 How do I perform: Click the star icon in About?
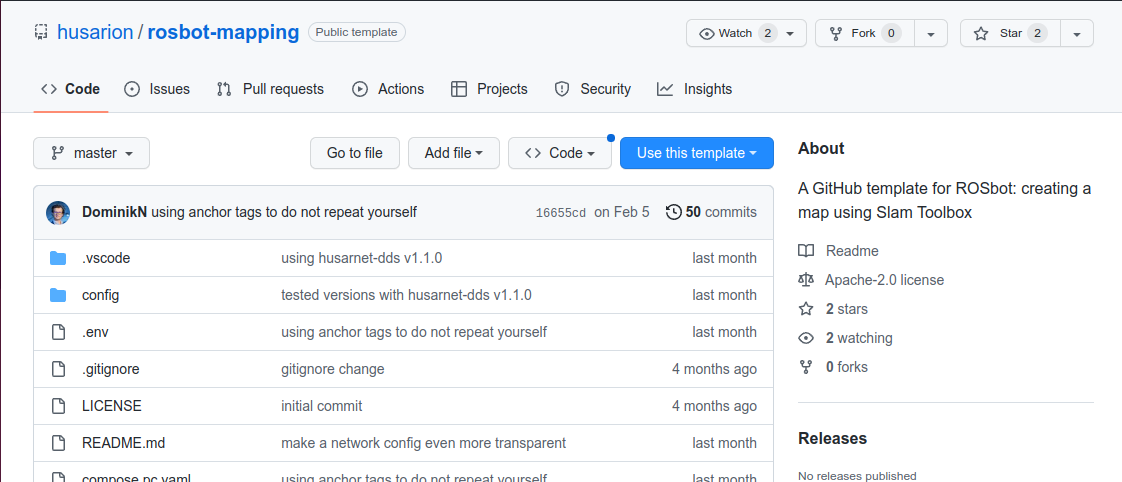point(806,310)
